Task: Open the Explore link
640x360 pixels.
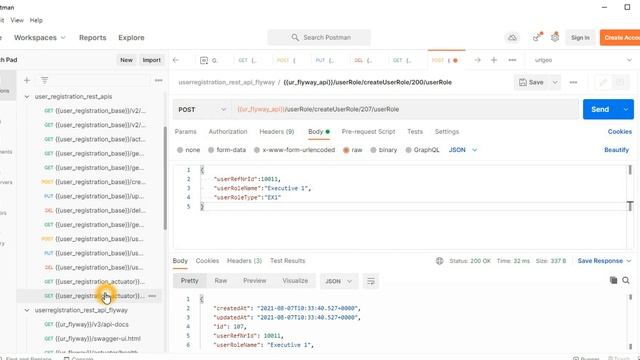Action: [x=131, y=38]
